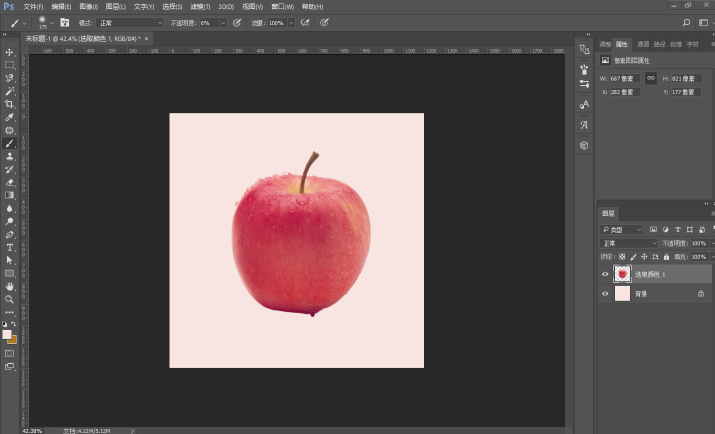This screenshot has height=434, width=715.
Task: Select the Eraser tool
Action: click(x=9, y=182)
